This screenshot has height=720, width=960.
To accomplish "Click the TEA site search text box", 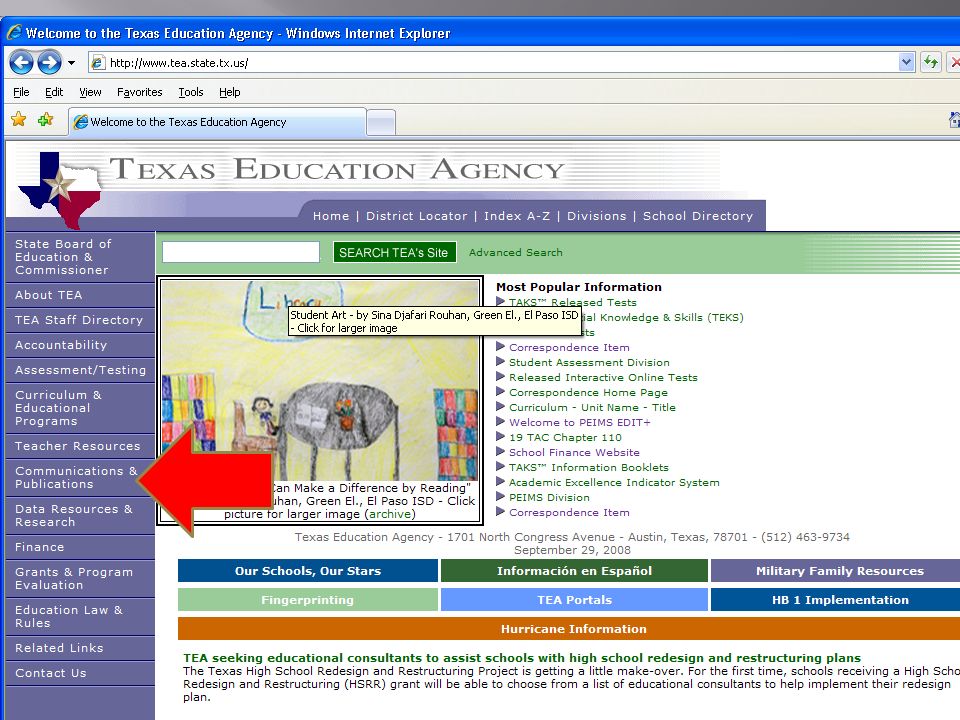I will (241, 252).
